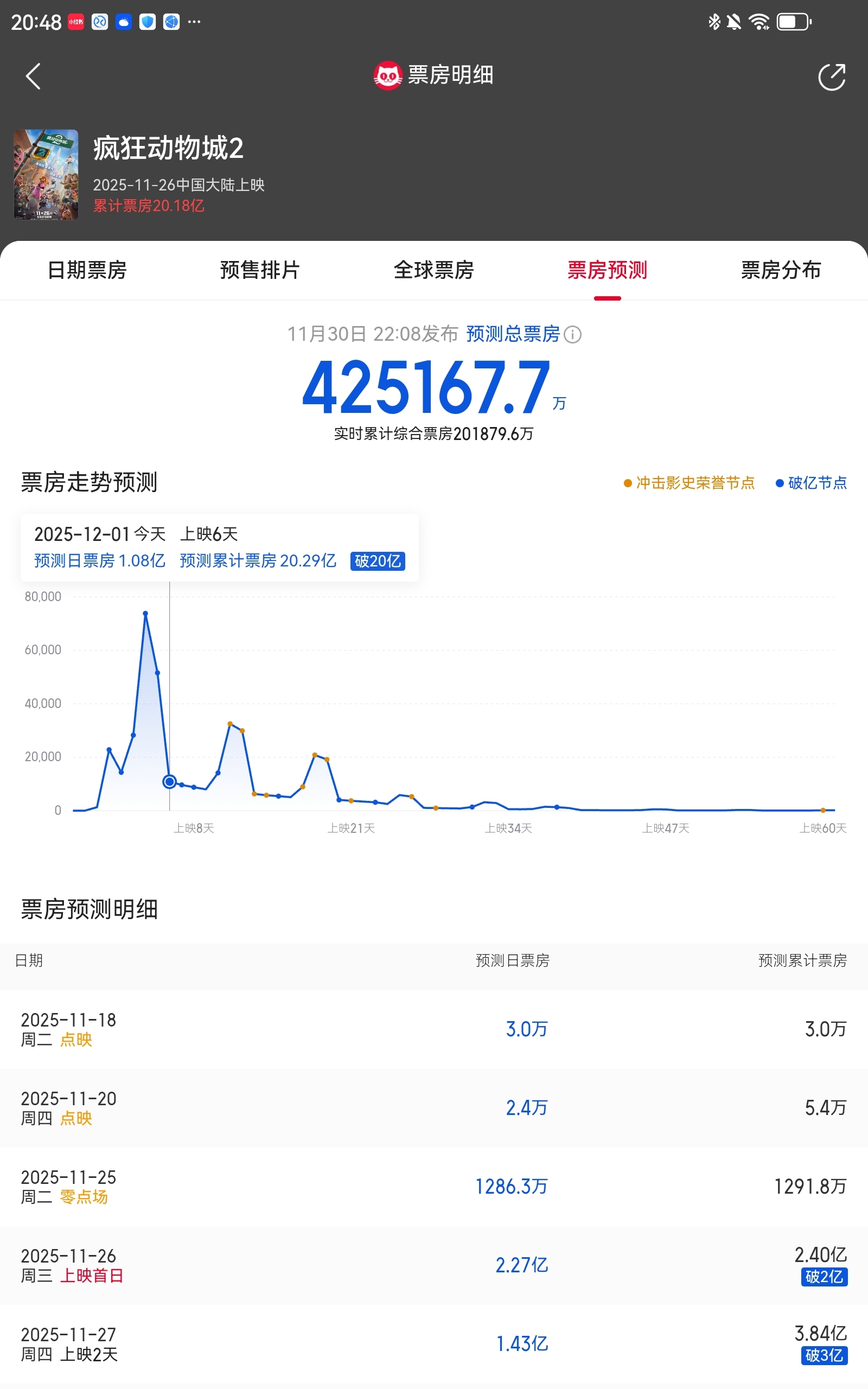Open the 疯狂动物城2 movie poster

coord(46,175)
